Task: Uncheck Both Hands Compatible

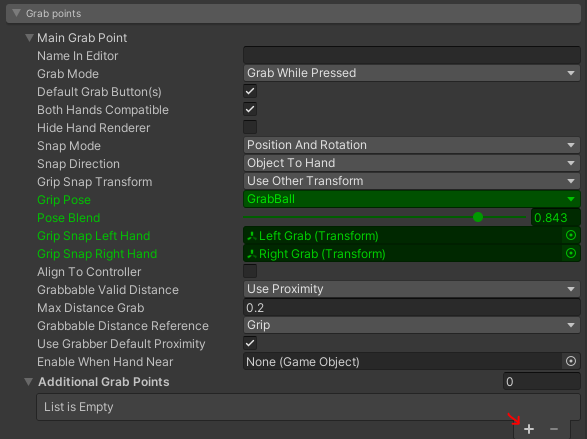Action: 250,109
